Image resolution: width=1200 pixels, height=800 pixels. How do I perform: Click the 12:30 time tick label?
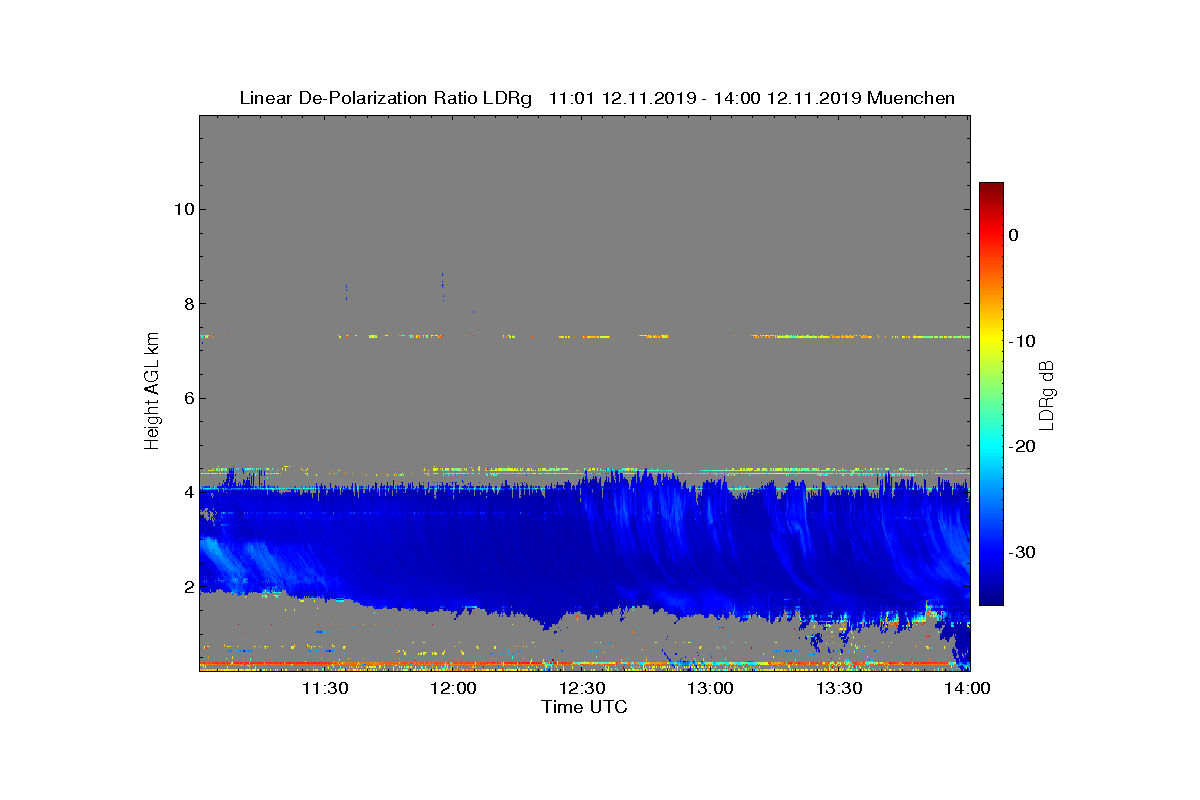coord(583,688)
